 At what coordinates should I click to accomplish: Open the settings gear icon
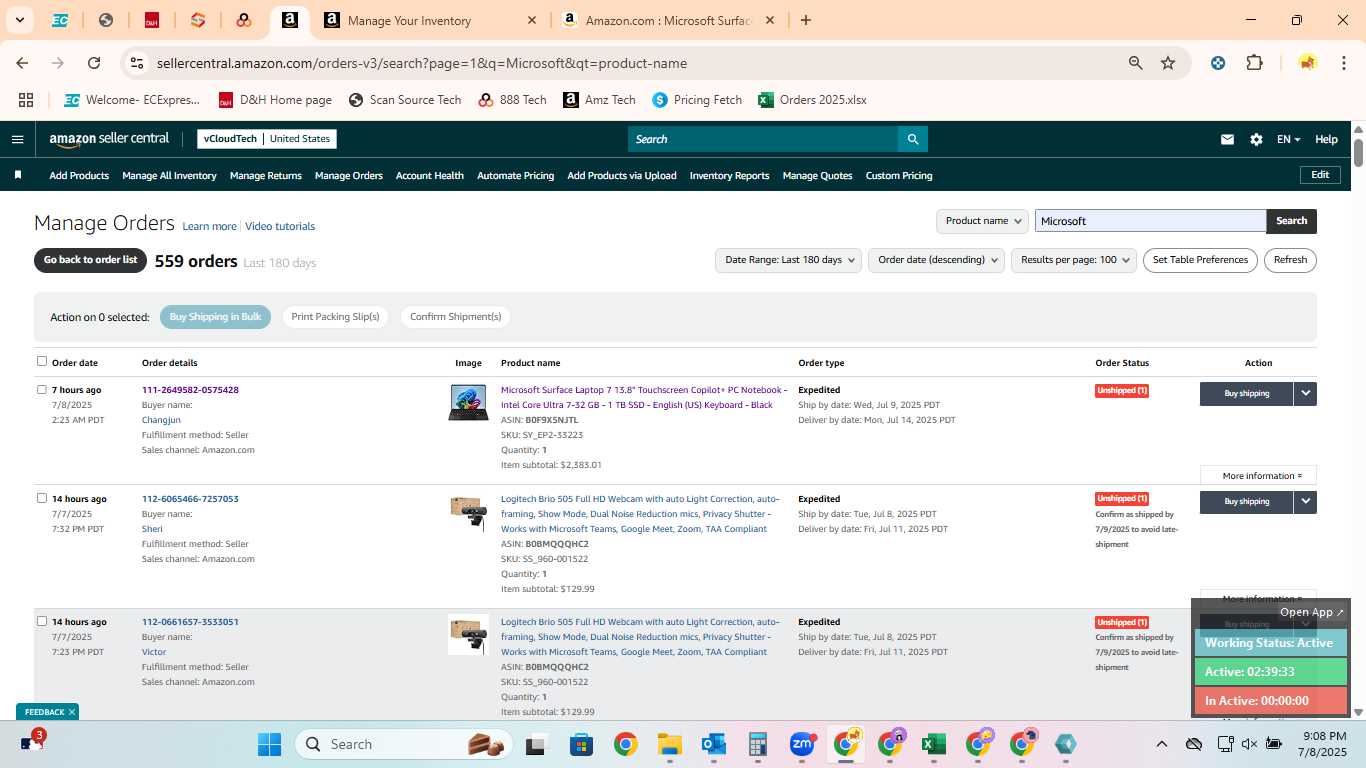(x=1256, y=139)
